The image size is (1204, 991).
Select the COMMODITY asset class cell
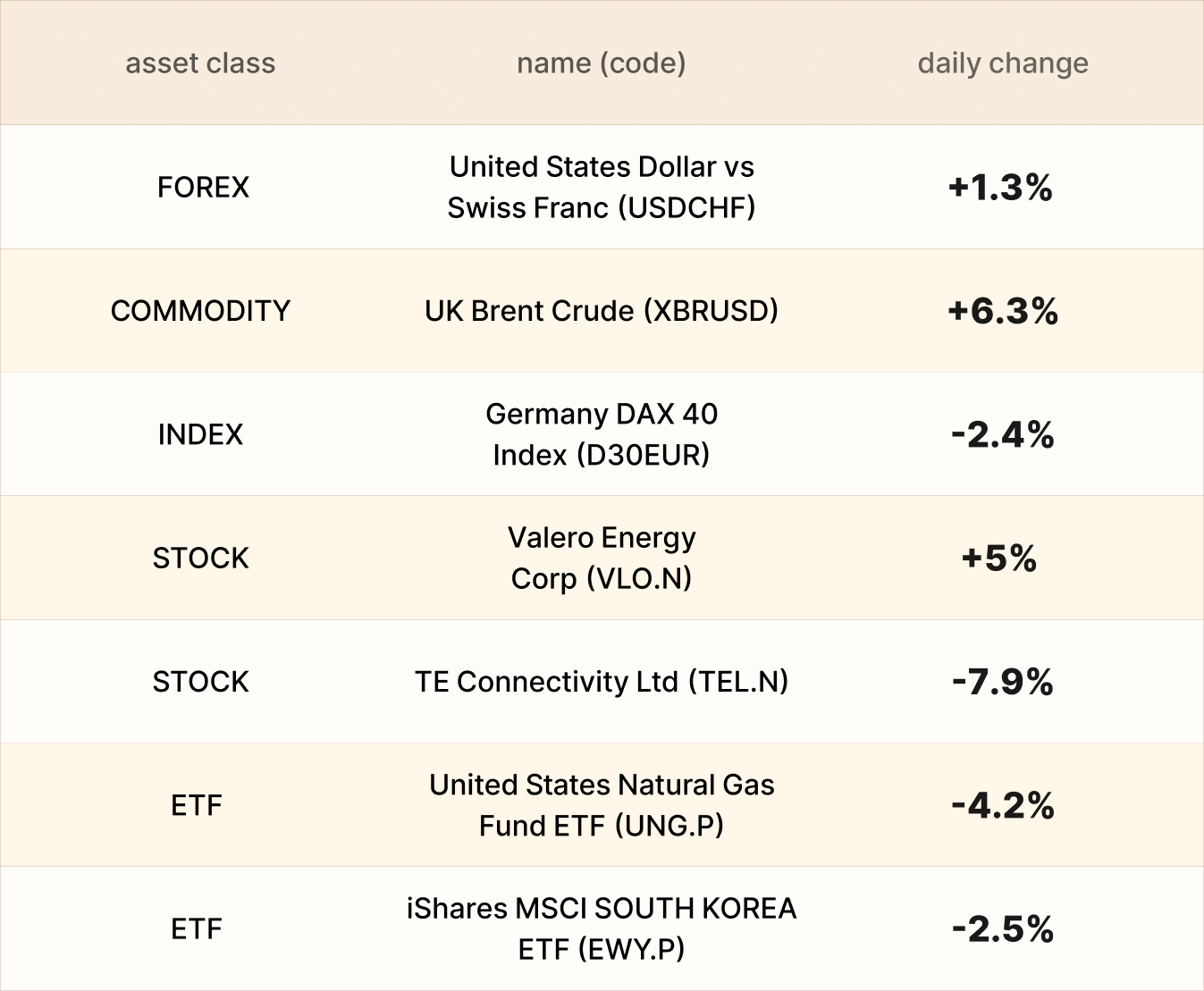(200, 311)
